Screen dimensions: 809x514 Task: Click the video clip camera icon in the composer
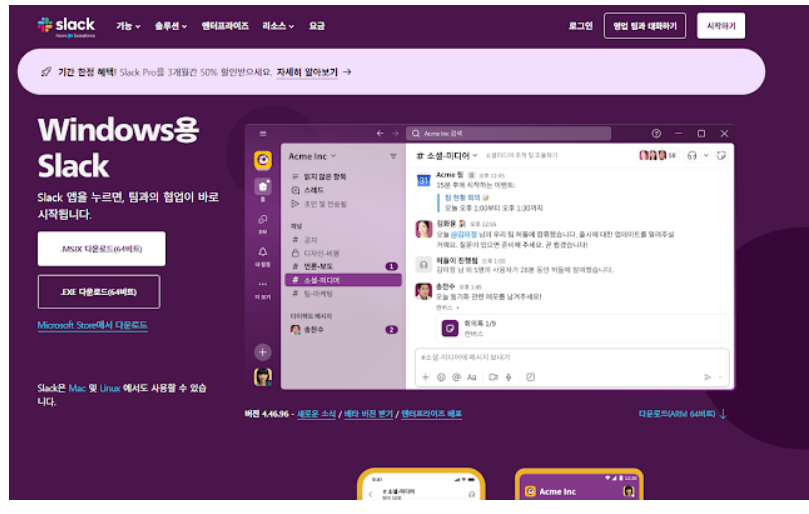[493, 377]
